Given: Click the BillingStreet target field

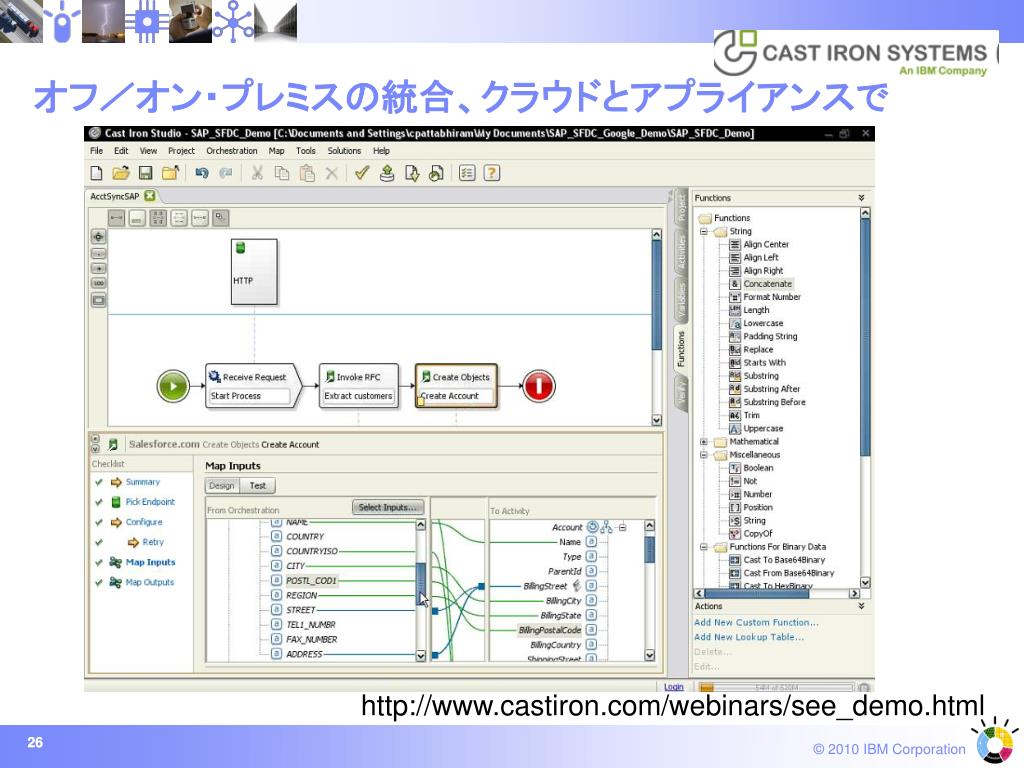Looking at the screenshot, I should pos(545,586).
